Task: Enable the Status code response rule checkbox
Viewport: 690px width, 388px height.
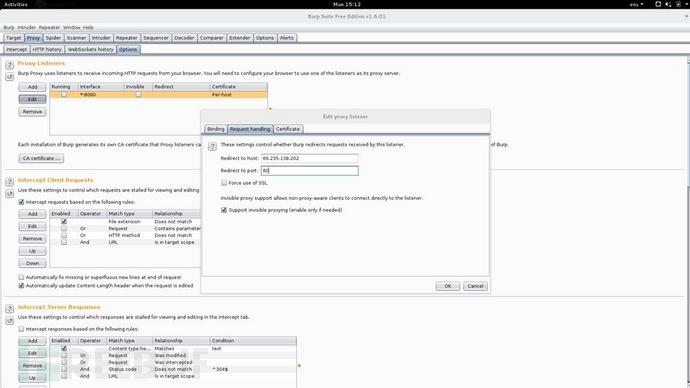Action: (64, 370)
